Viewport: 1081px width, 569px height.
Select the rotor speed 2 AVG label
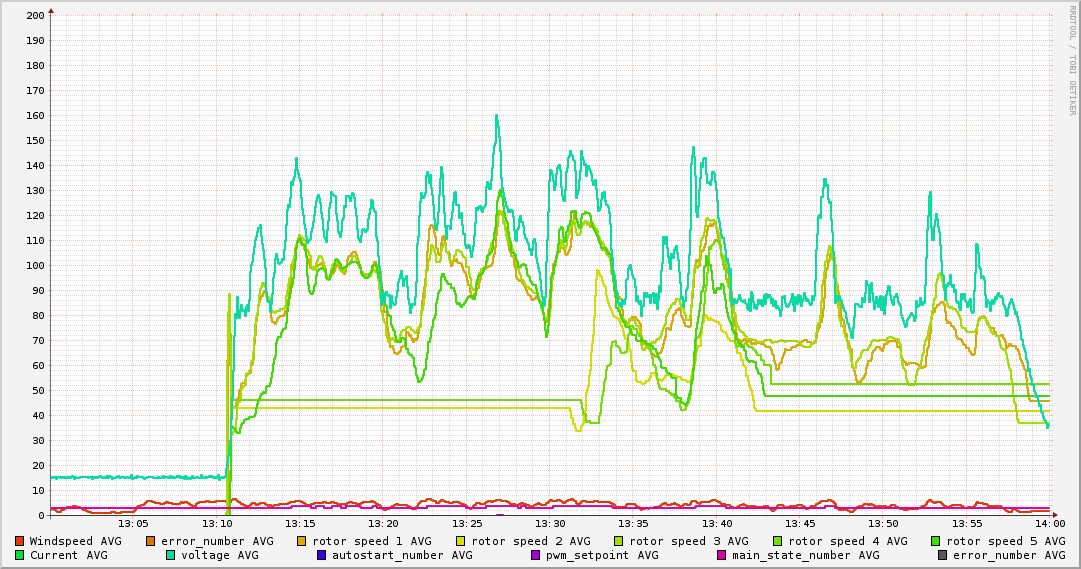pyautogui.click(x=531, y=541)
